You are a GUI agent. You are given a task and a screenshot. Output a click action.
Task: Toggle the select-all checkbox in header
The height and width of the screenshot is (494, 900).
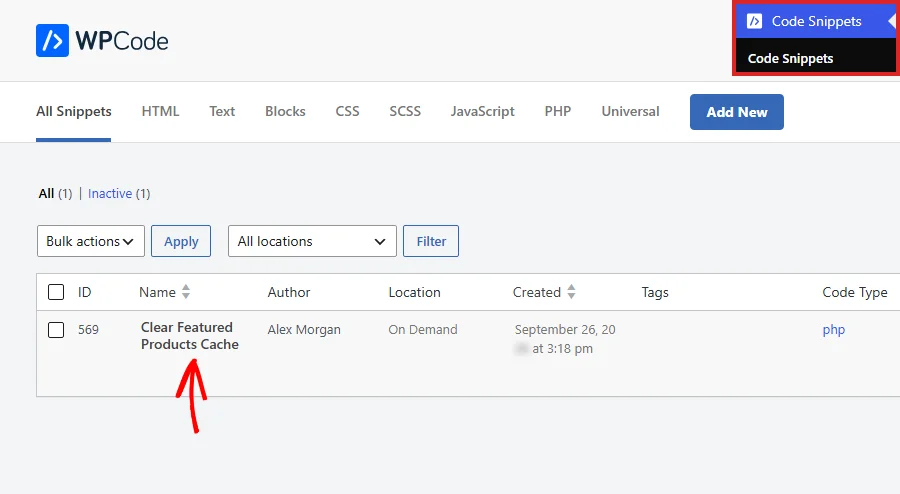(56, 292)
